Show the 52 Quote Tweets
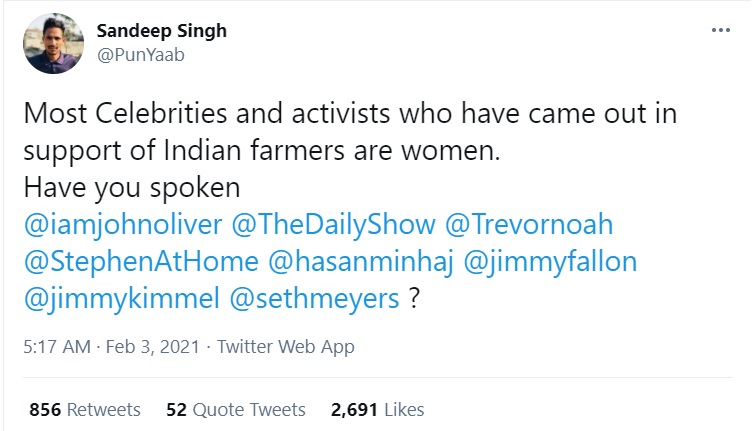Screen dimensions: 752x431 (x=236, y=409)
